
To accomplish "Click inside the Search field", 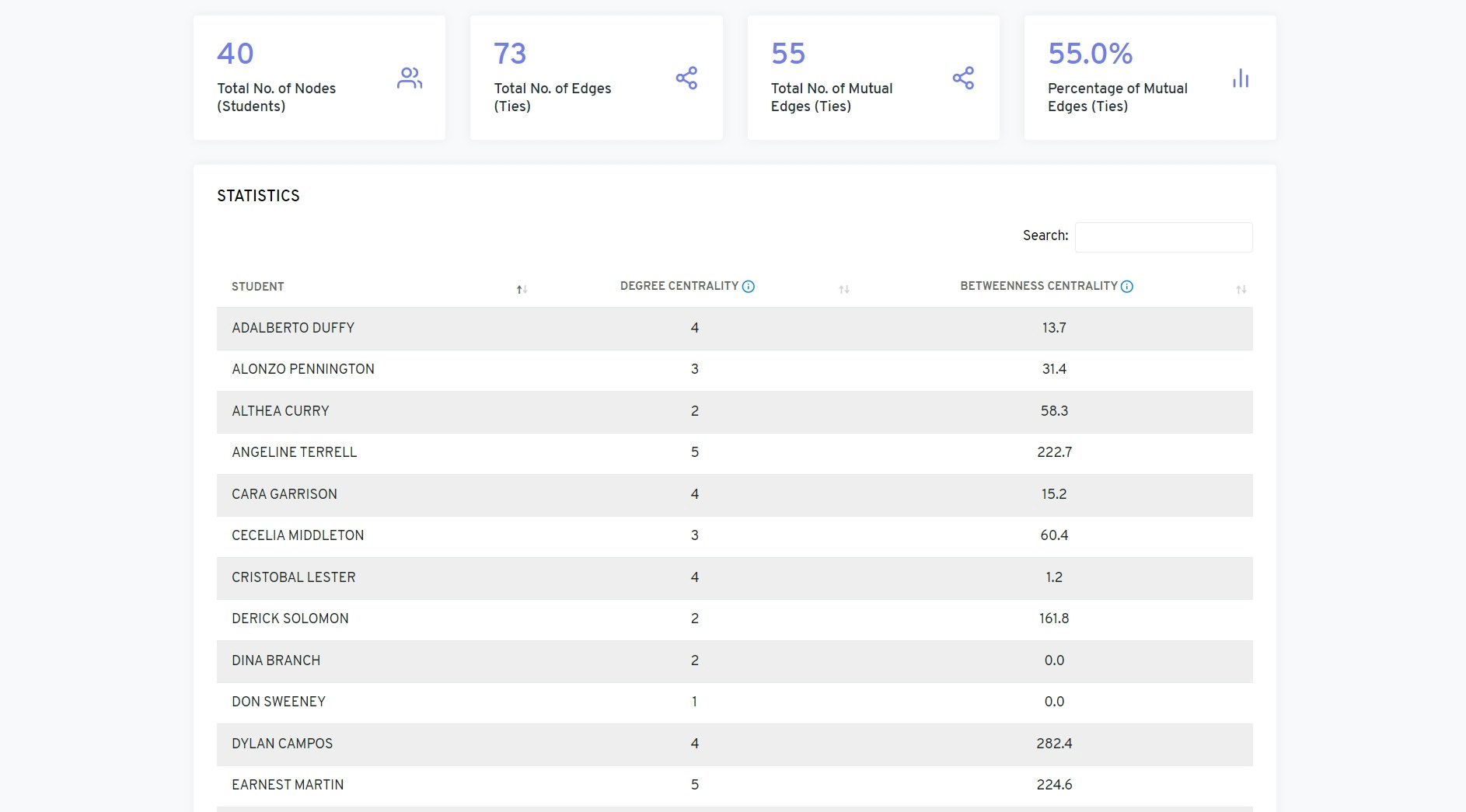I will tap(1163, 236).
